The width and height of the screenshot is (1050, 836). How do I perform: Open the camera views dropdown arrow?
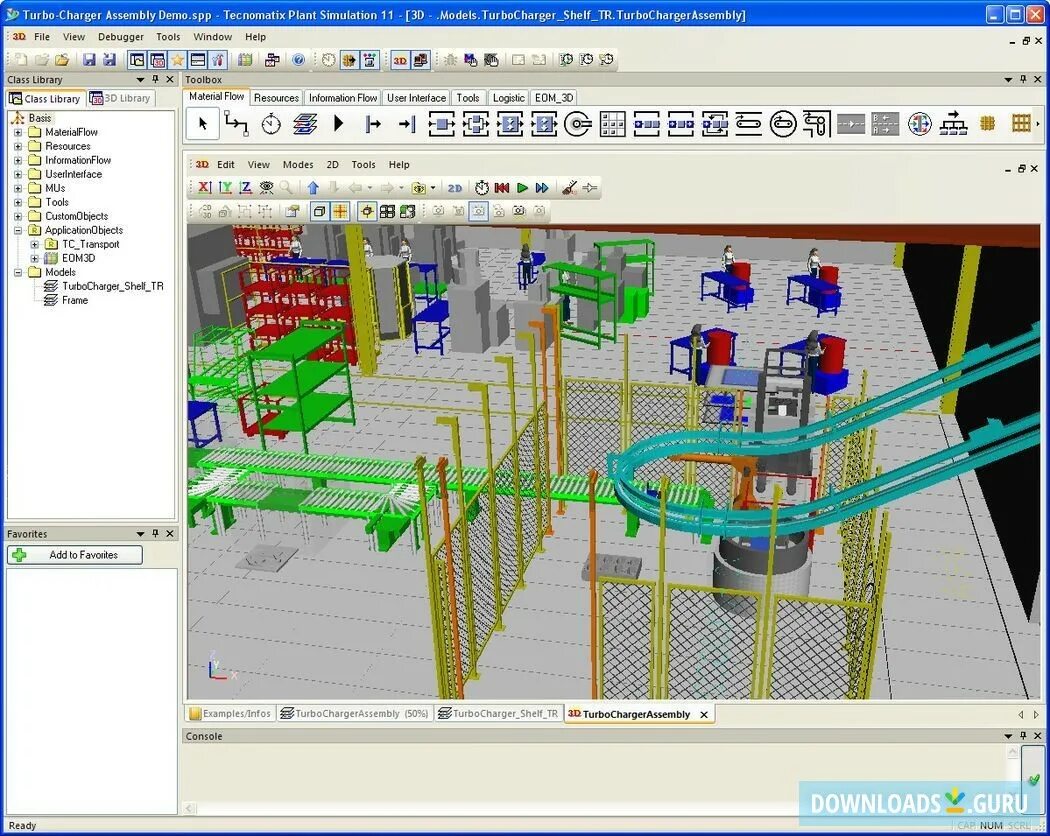(433, 188)
